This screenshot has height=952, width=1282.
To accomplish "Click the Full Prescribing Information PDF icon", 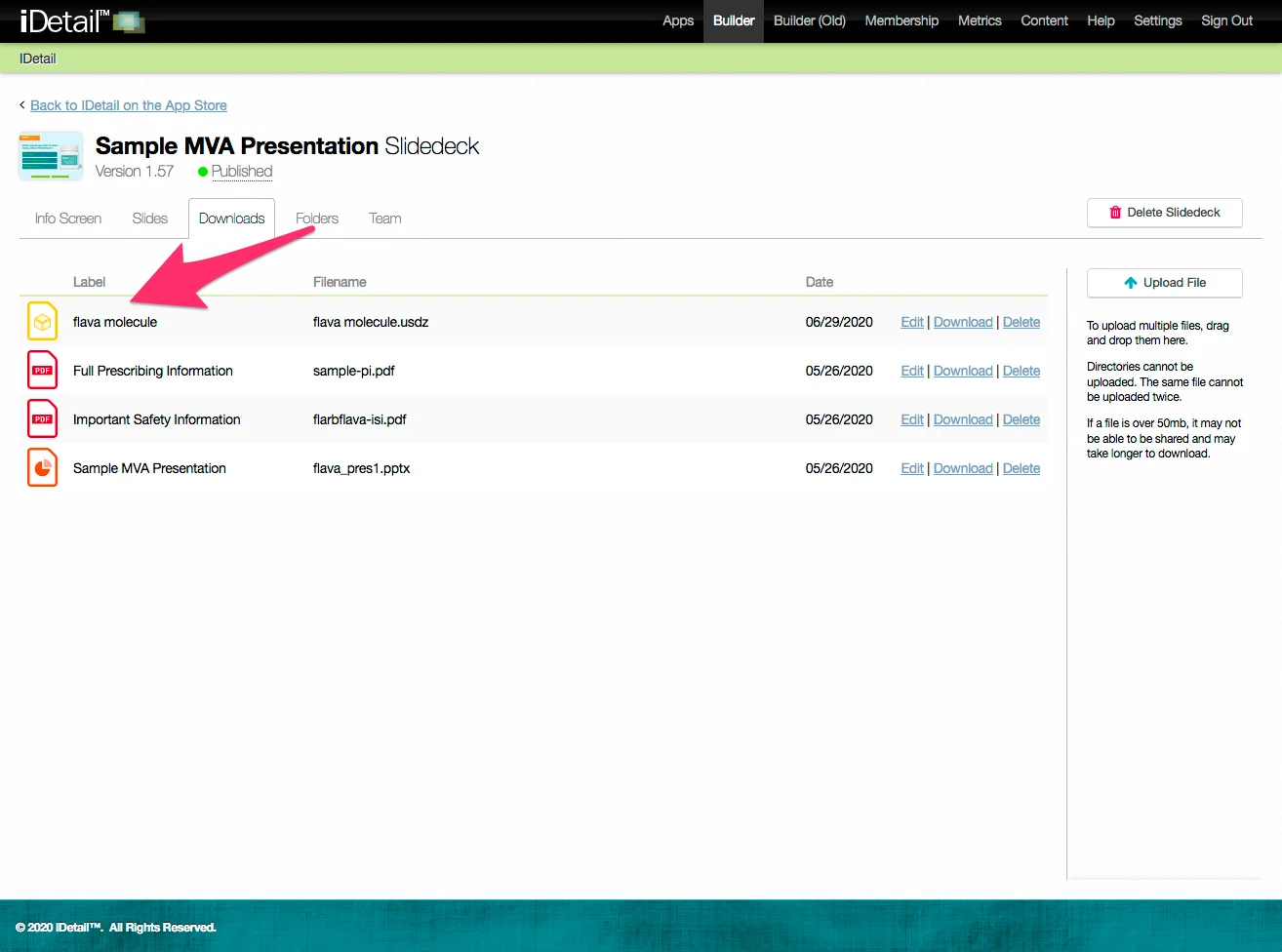I will tap(42, 371).
